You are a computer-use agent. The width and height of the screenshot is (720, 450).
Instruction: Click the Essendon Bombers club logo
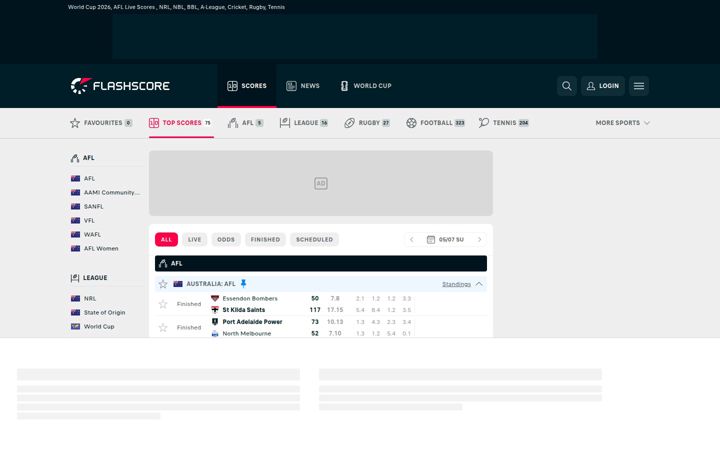click(214, 298)
